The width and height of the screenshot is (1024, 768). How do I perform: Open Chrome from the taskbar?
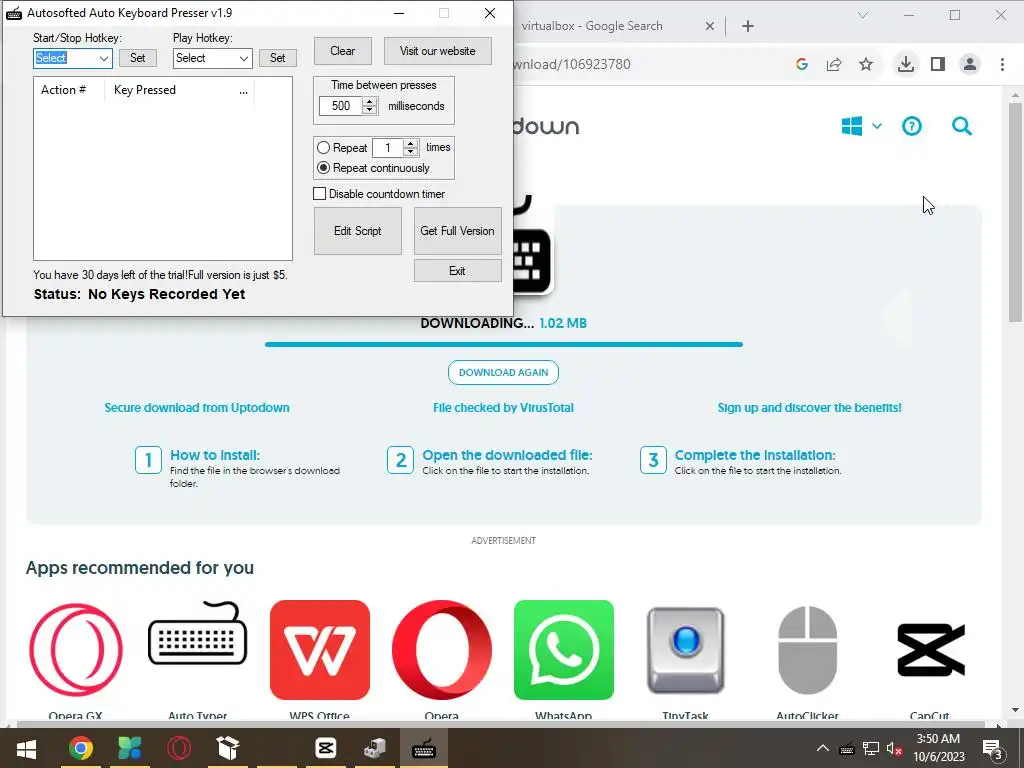tap(81, 748)
